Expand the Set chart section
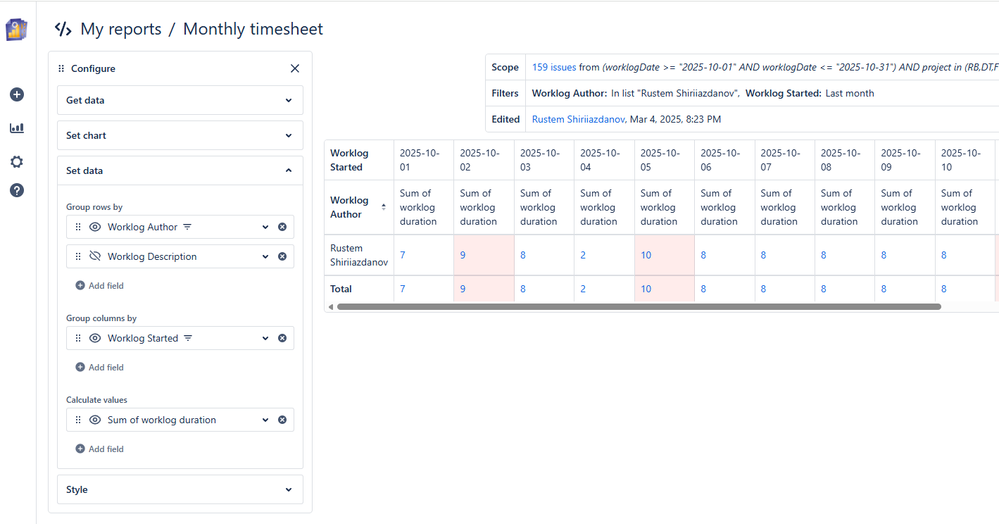The height and width of the screenshot is (524, 999). tap(180, 135)
